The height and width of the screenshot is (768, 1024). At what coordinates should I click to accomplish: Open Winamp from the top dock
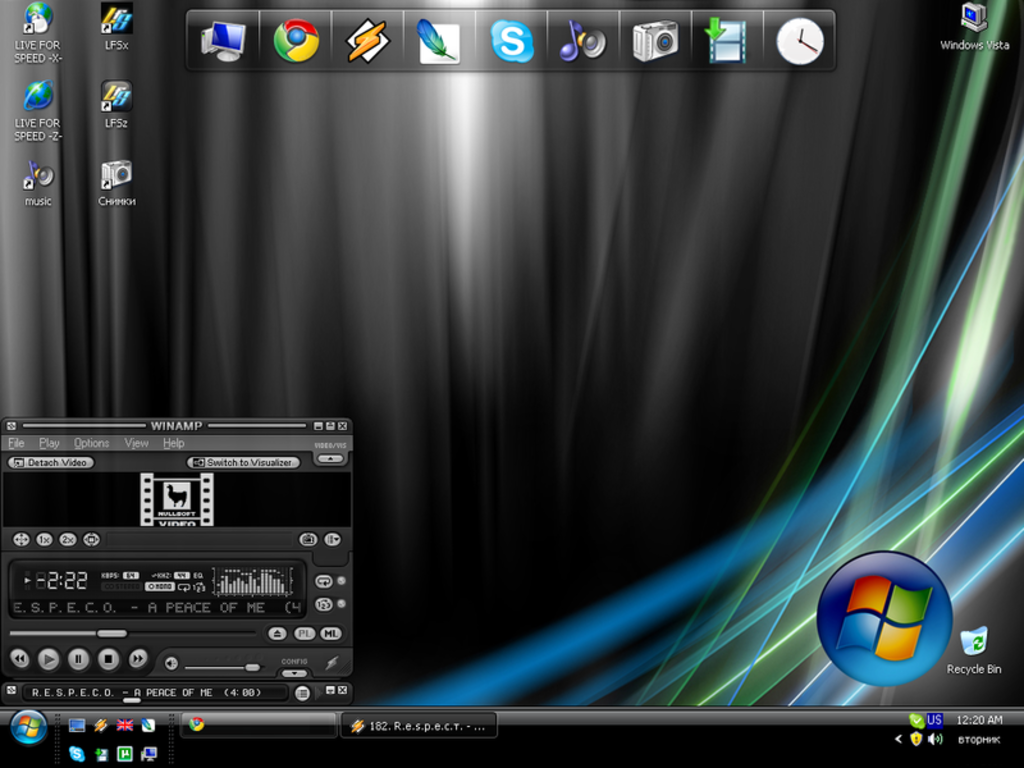pyautogui.click(x=367, y=40)
